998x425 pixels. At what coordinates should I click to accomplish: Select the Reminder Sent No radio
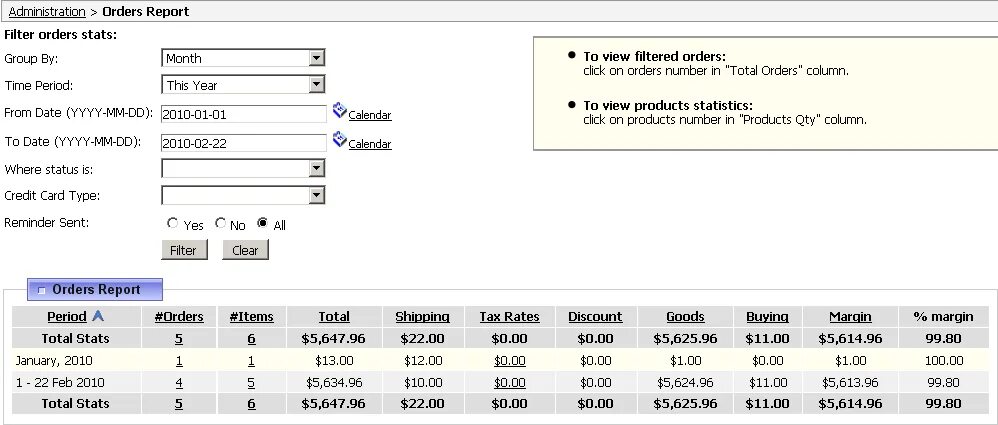220,223
